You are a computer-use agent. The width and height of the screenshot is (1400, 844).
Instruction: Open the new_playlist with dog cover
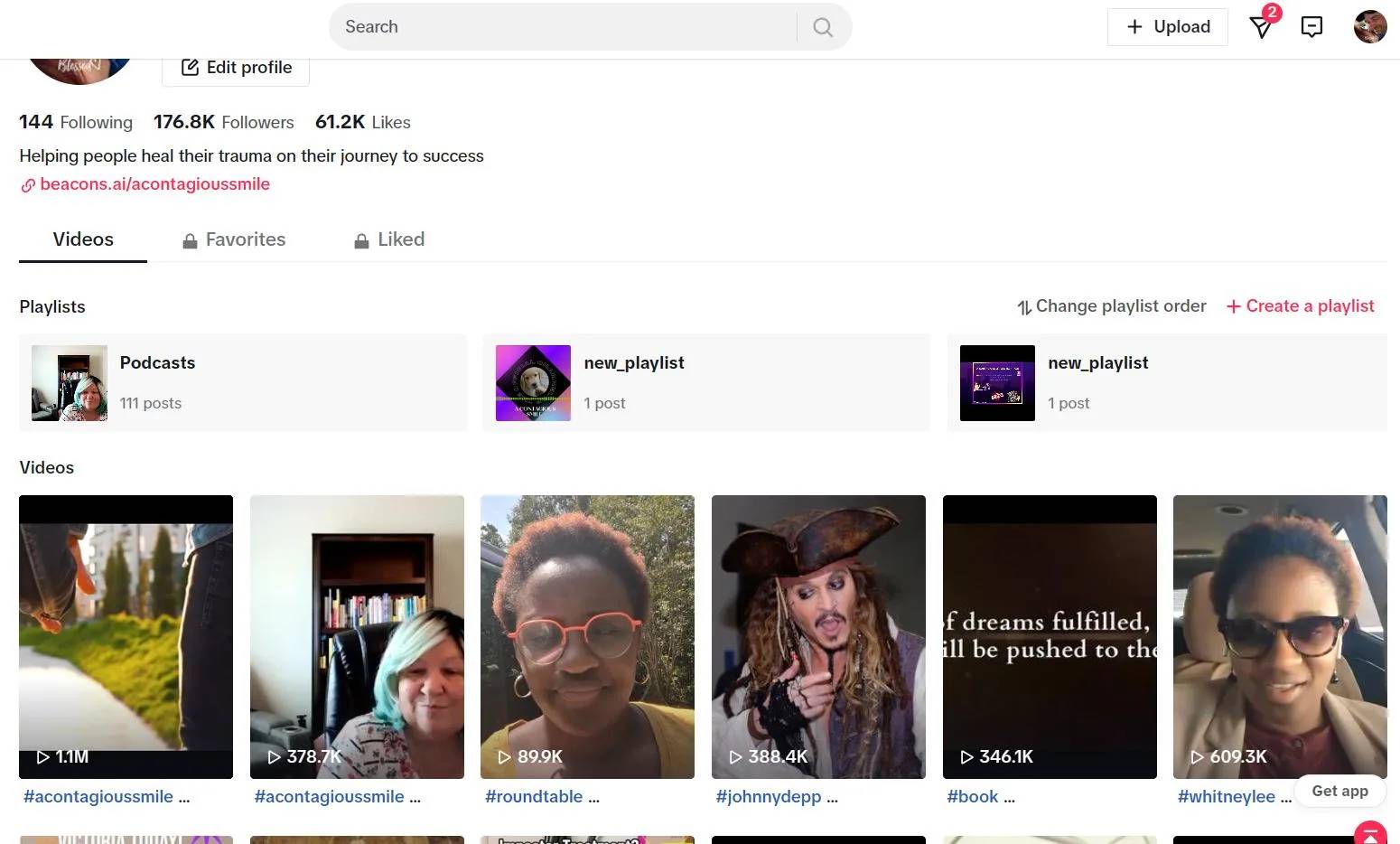pyautogui.click(x=706, y=383)
